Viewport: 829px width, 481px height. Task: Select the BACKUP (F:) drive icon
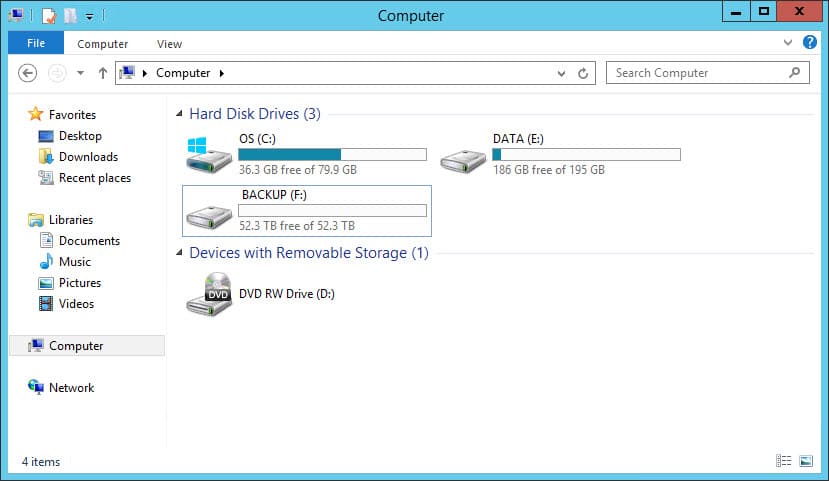209,216
